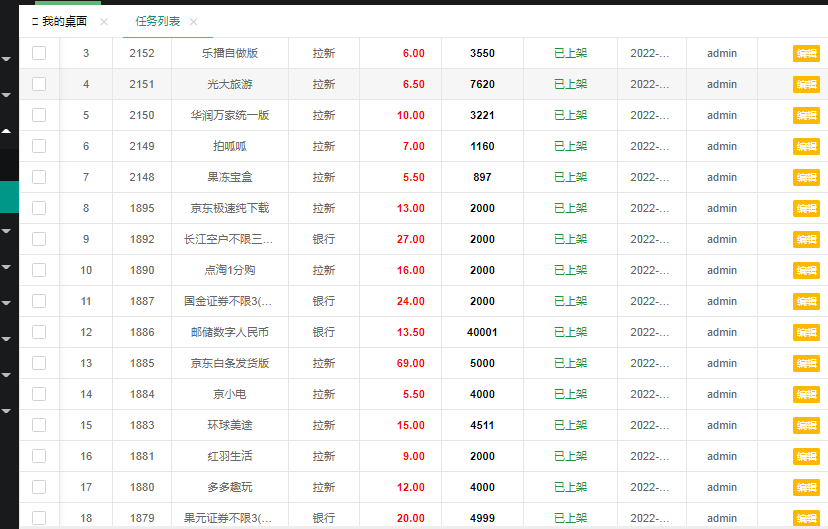Tick the checkbox for 乐播自做版
Screen dimensions: 828x529
39,53
